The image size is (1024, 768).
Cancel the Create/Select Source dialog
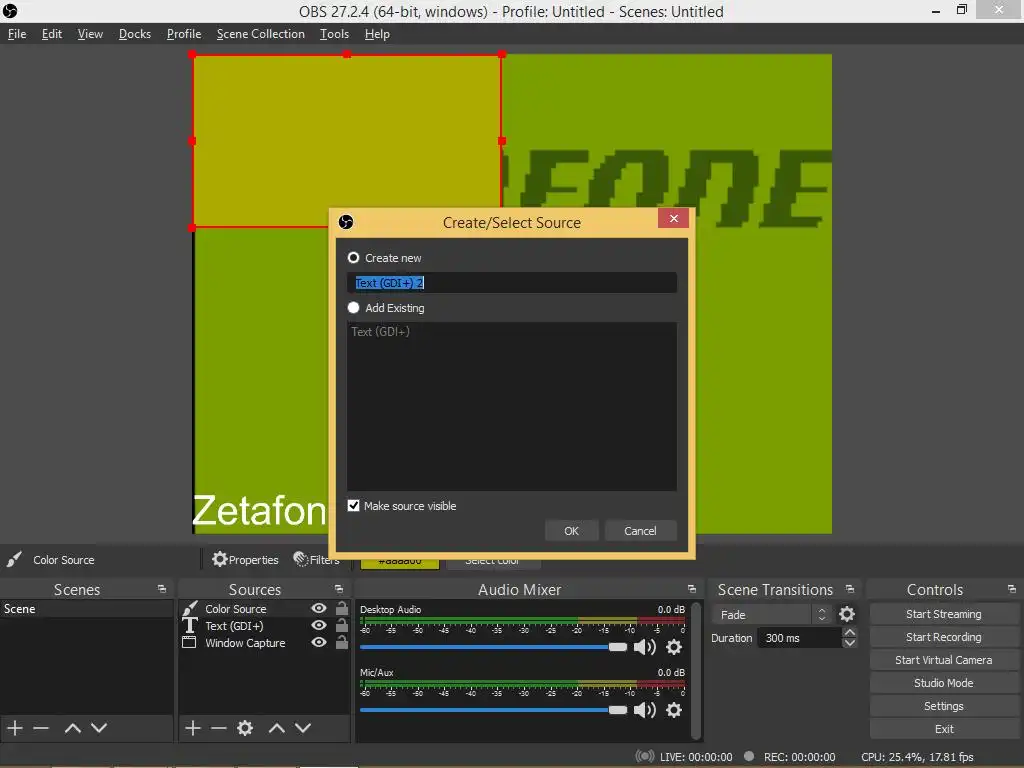pyautogui.click(x=640, y=531)
